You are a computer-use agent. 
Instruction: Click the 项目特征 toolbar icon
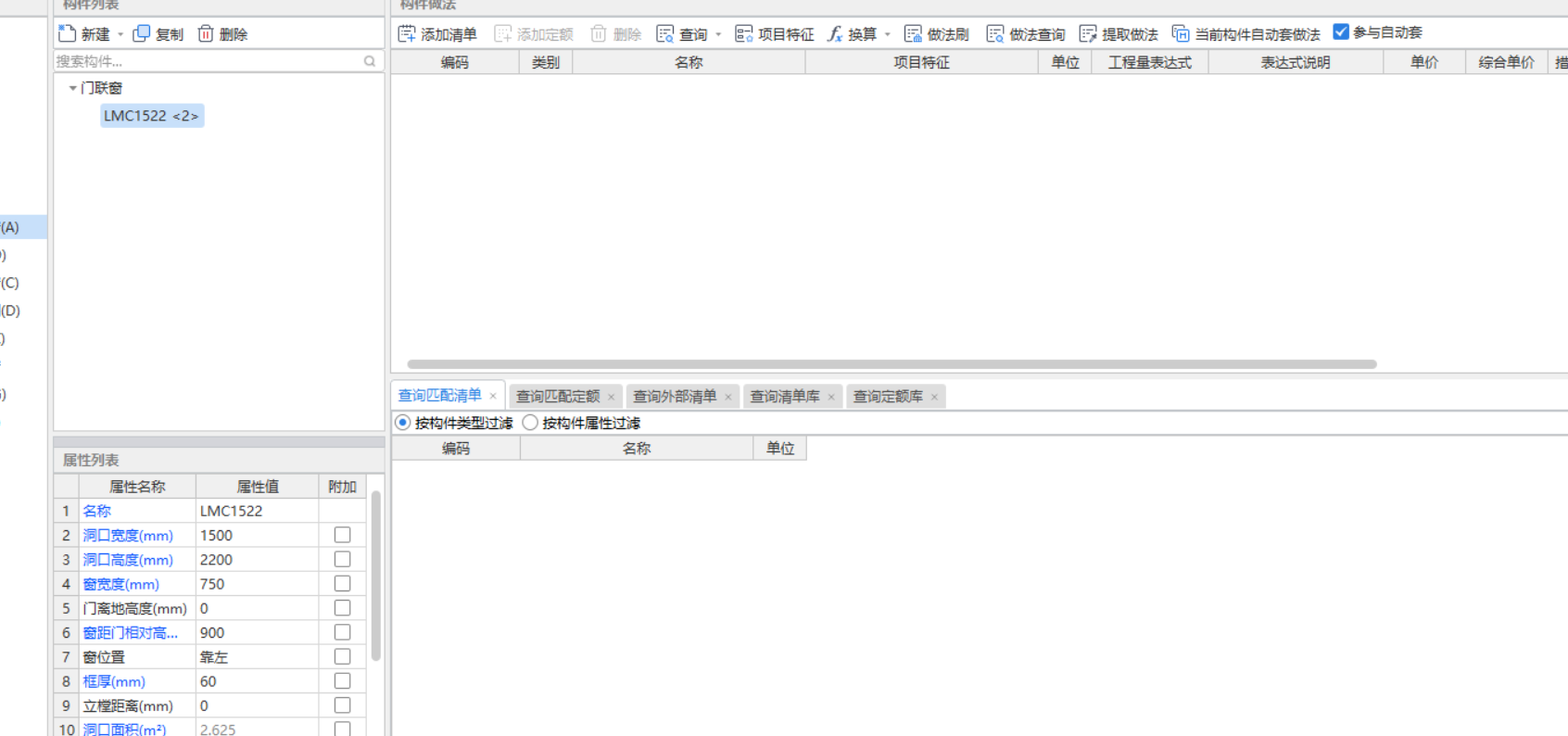pos(743,34)
